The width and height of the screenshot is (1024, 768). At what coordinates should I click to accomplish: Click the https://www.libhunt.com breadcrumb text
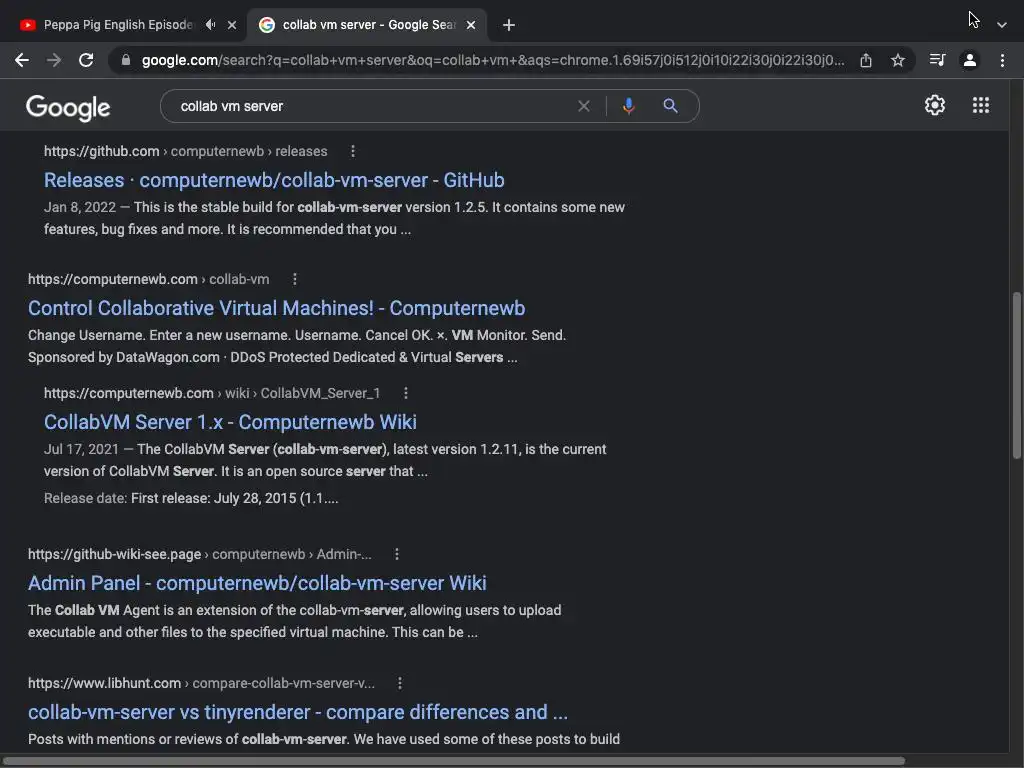click(x=104, y=682)
